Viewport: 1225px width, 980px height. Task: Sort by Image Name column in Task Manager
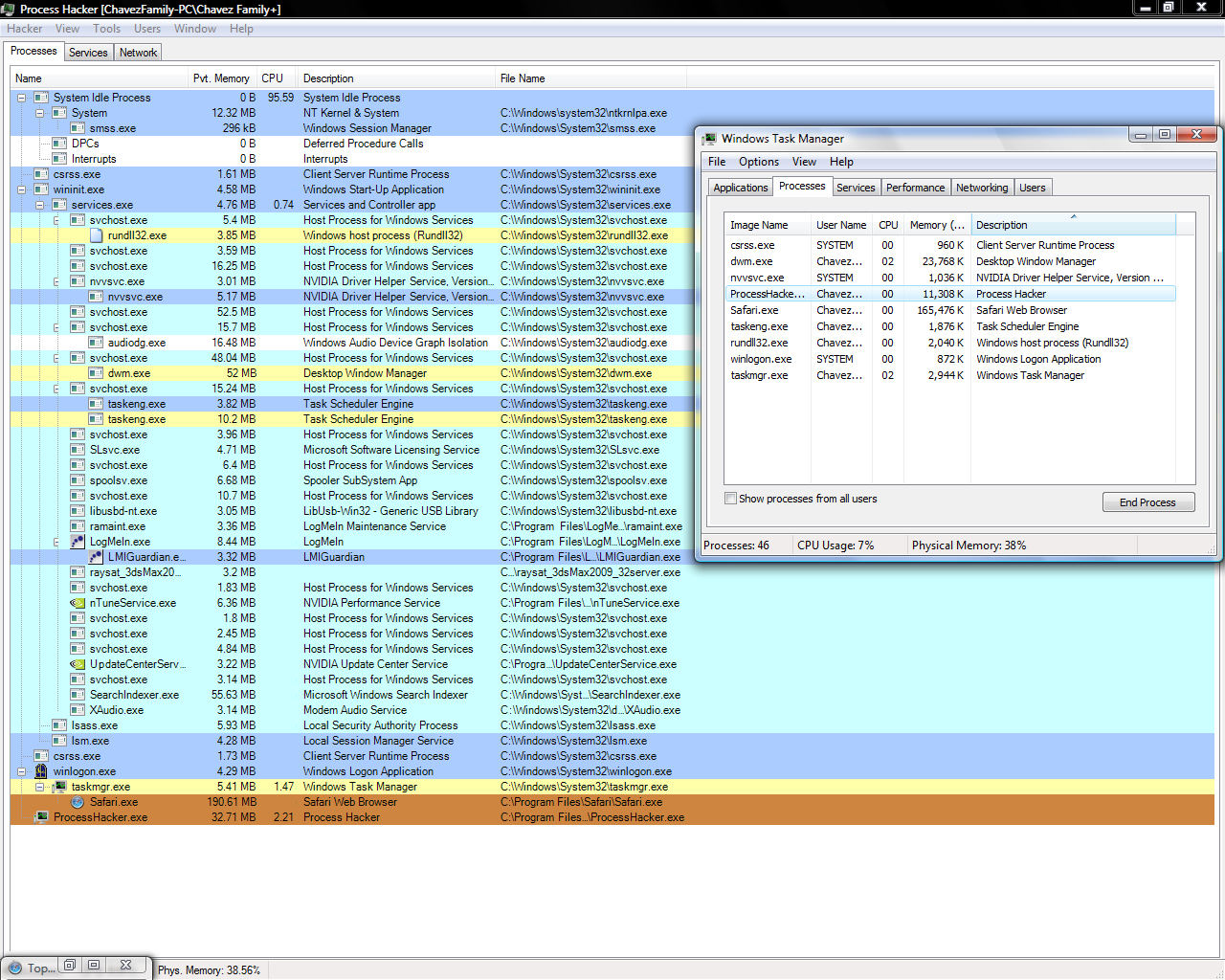coord(768,225)
